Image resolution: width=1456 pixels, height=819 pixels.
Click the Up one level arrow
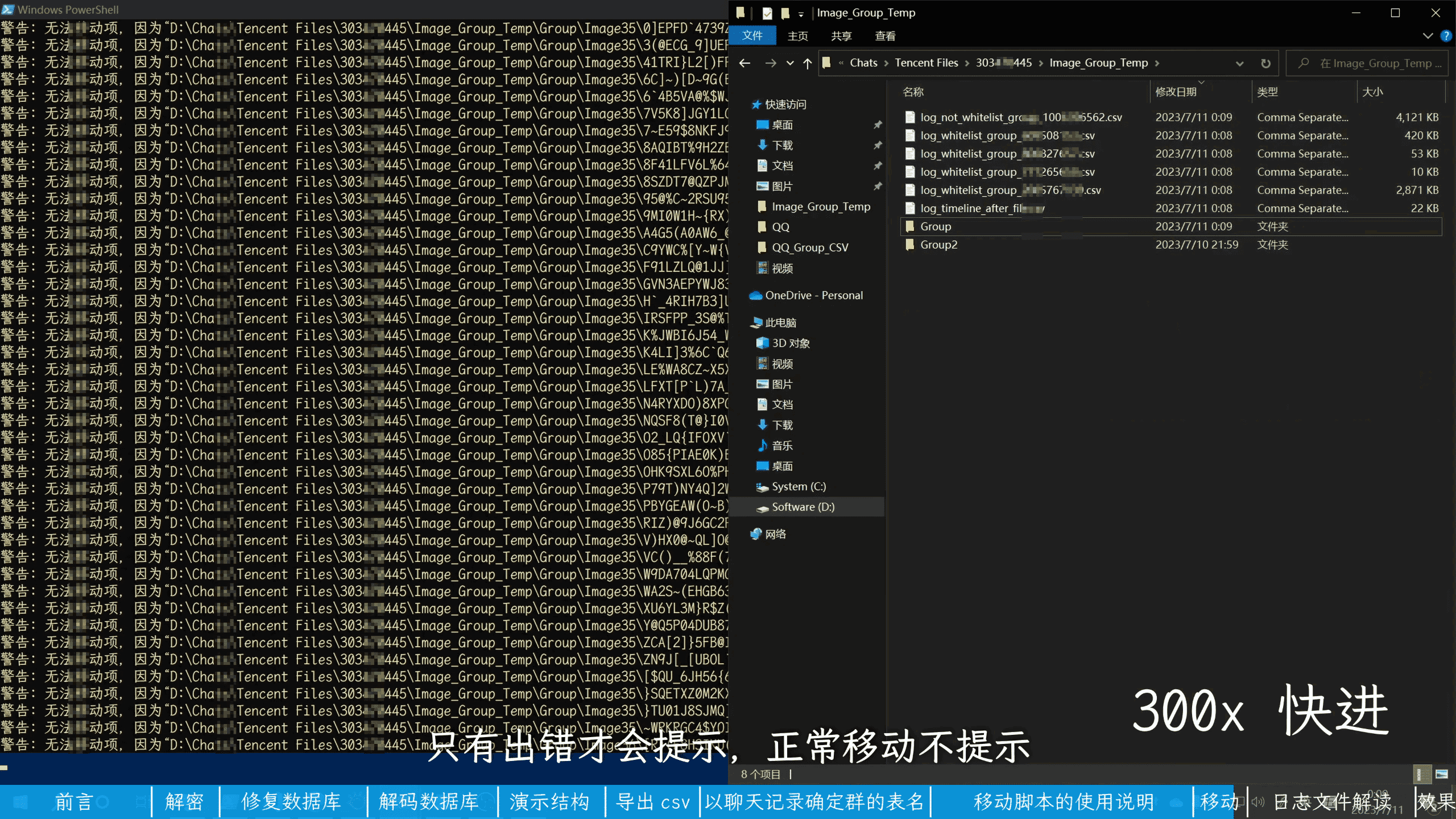click(807, 63)
